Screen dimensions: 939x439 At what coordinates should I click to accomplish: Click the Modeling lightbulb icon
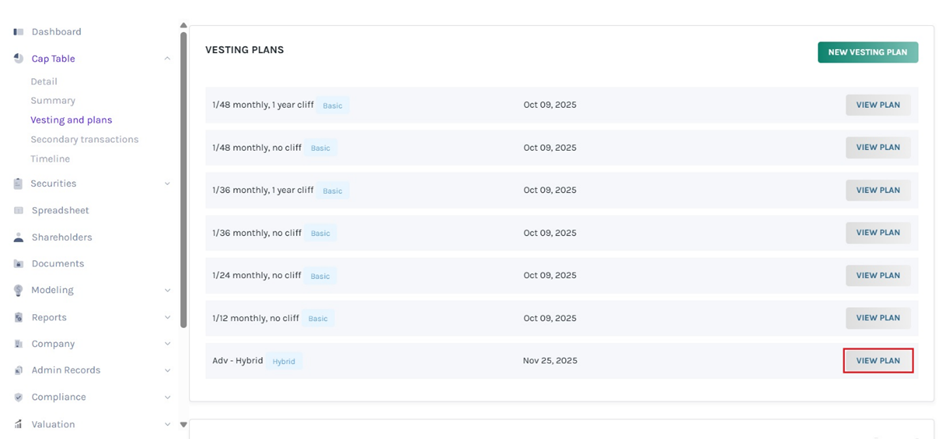point(18,291)
